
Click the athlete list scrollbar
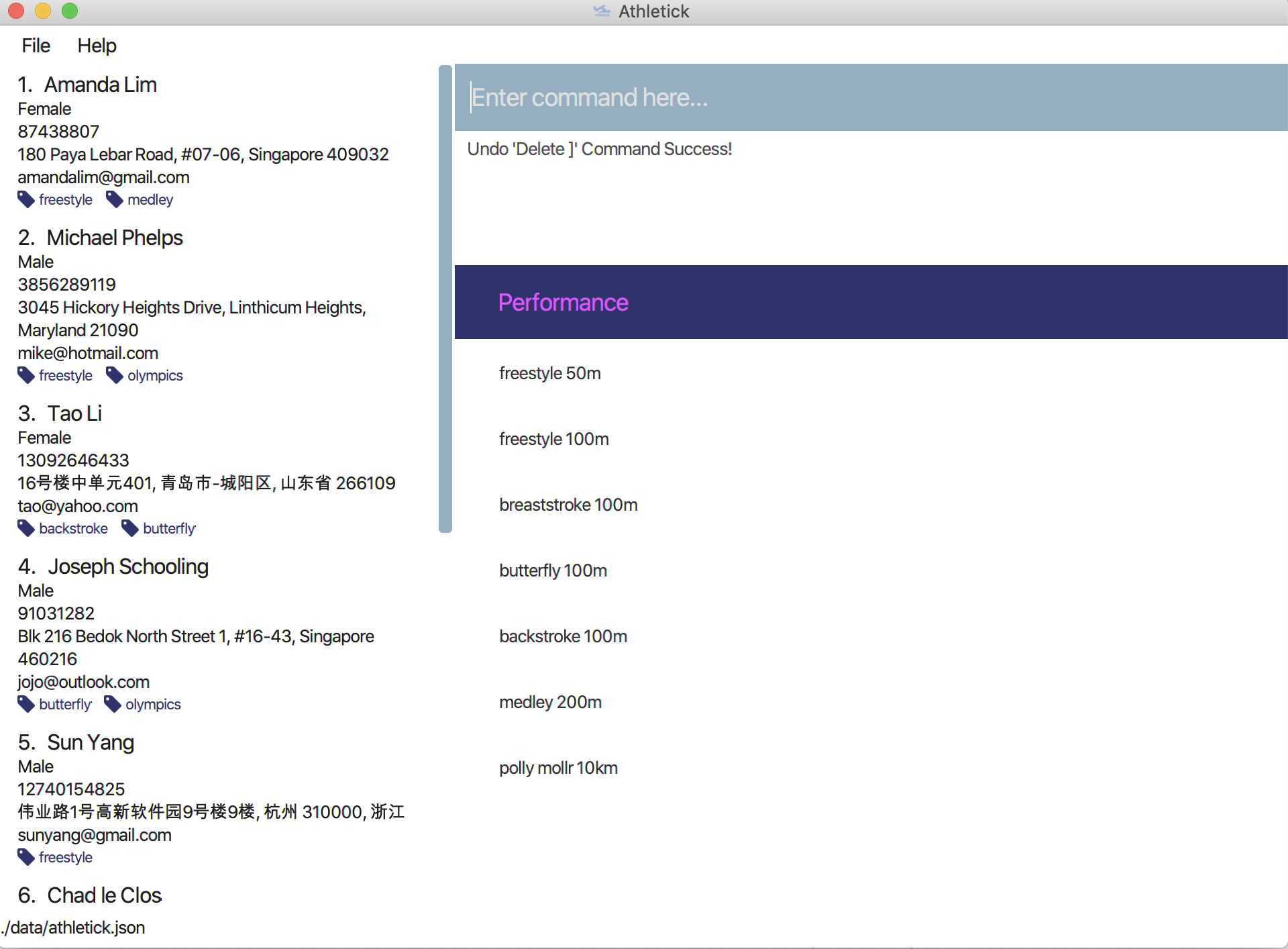click(x=445, y=299)
